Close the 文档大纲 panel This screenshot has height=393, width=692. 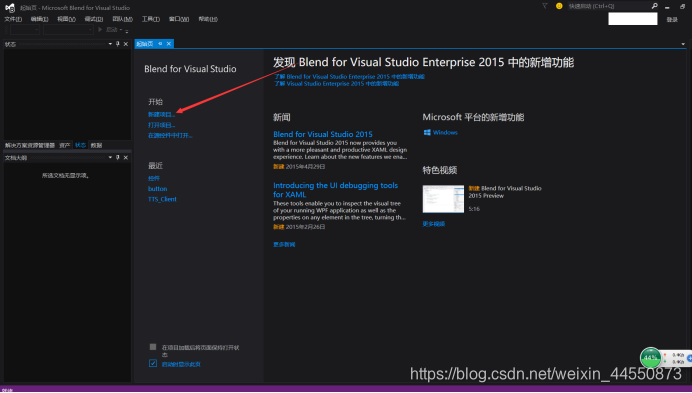[126, 157]
